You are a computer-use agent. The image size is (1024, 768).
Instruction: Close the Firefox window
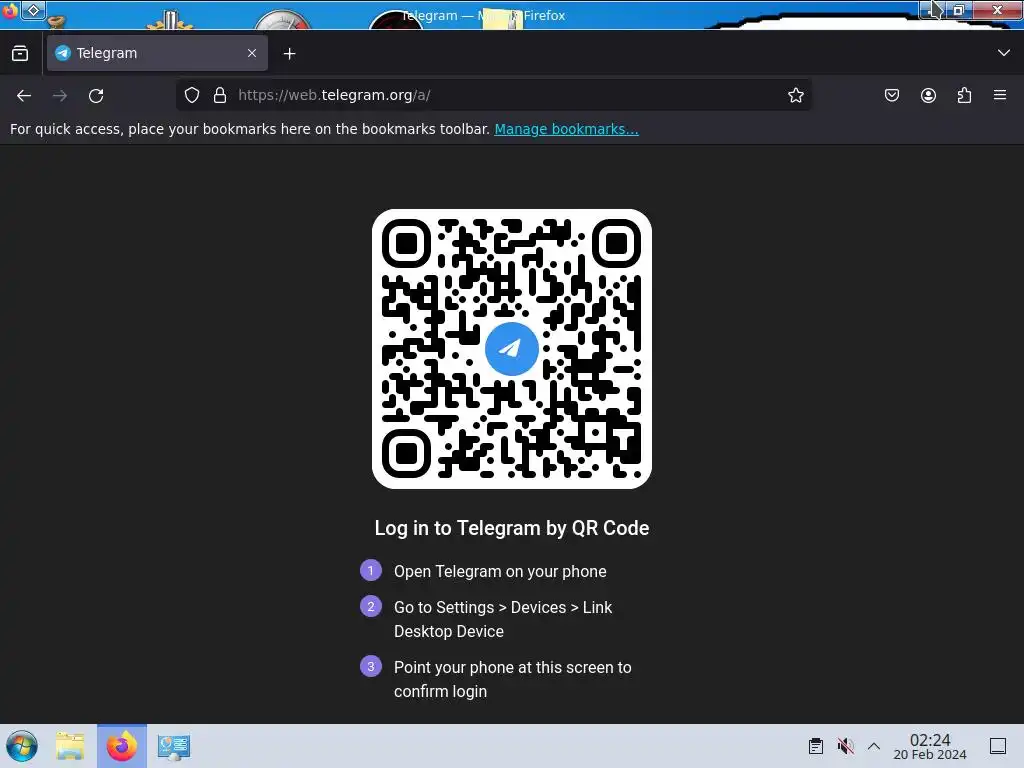998,10
